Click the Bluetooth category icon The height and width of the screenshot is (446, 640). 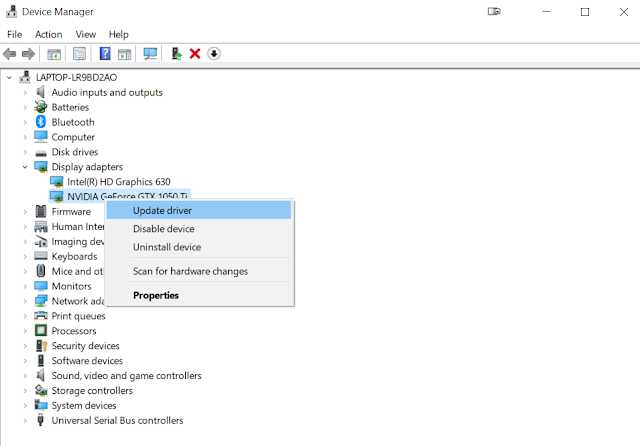click(x=41, y=122)
